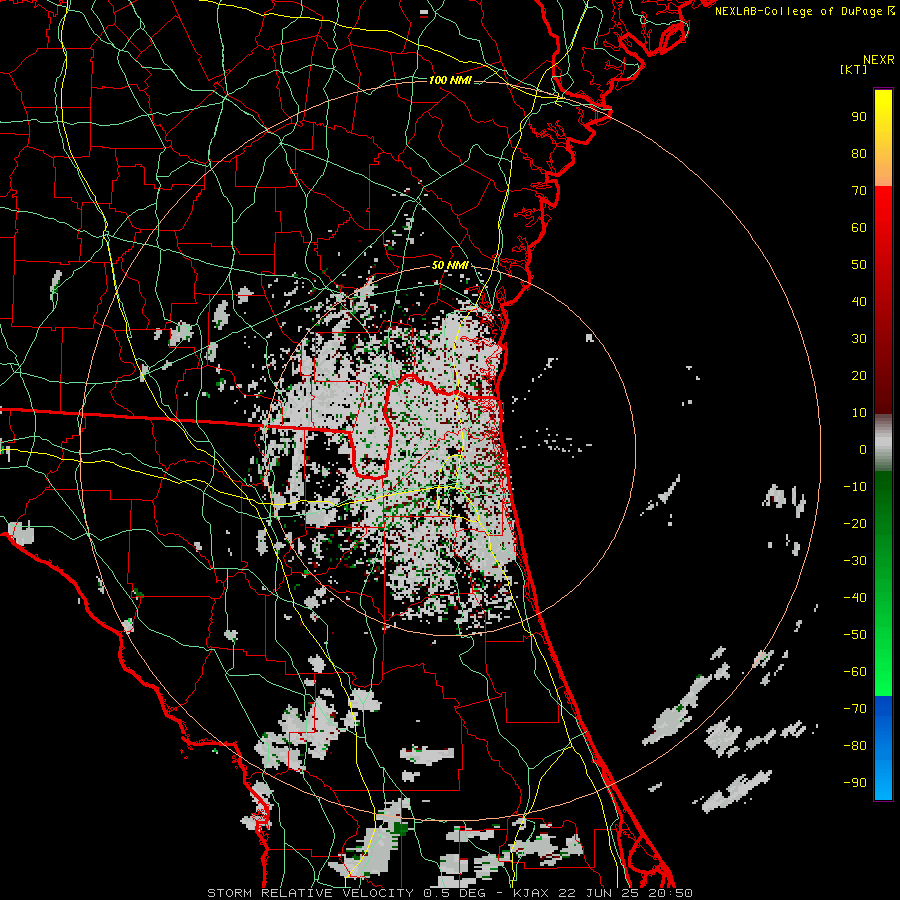Click the blue bottom segment of color bar
This screenshot has width=900, height=900.
tap(883, 747)
